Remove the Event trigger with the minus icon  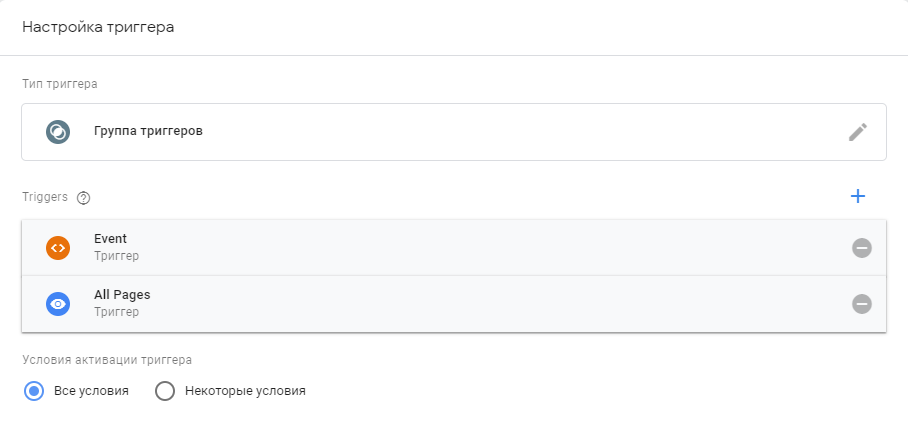[861, 248]
